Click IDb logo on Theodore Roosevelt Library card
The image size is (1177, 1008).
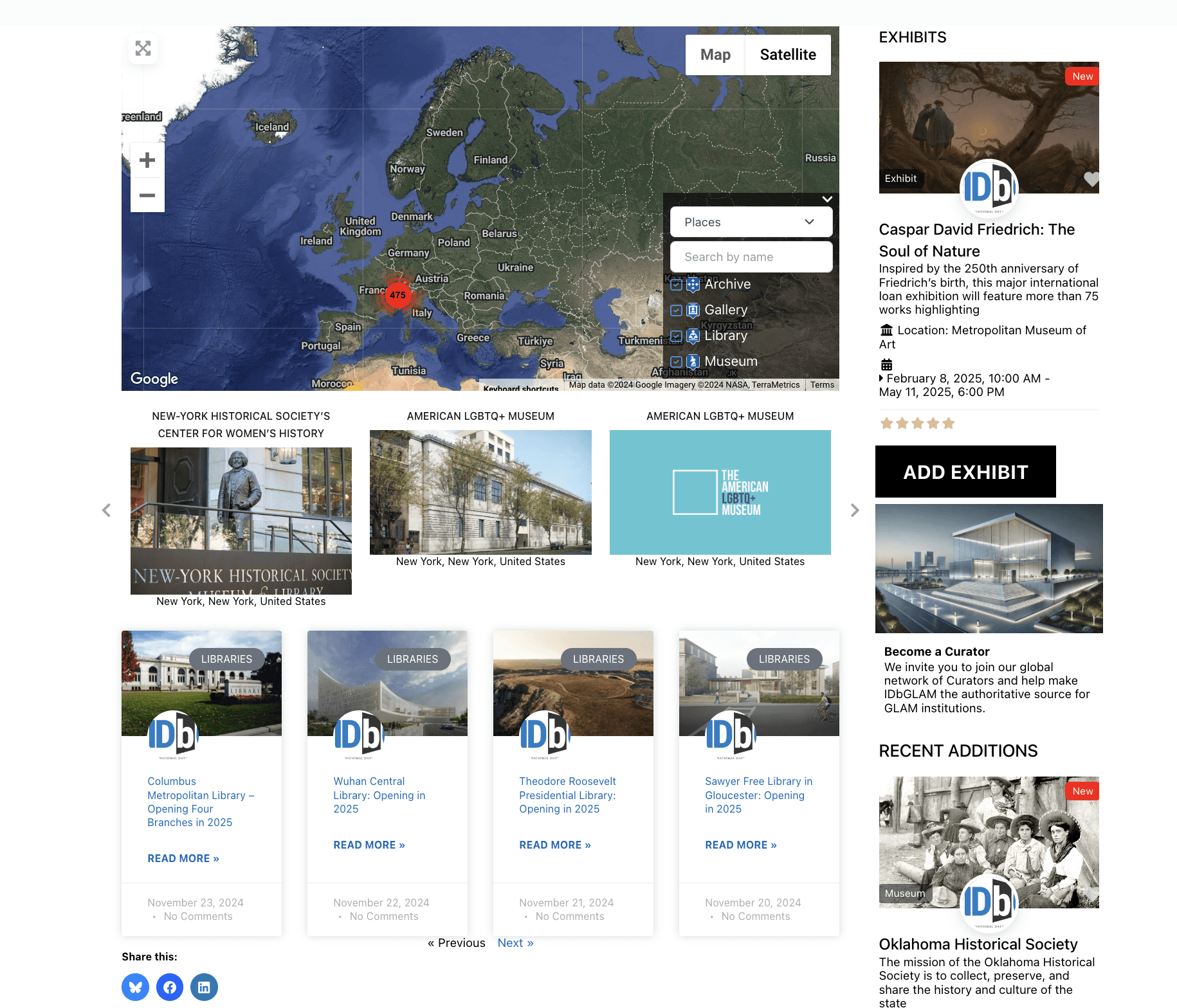(545, 735)
